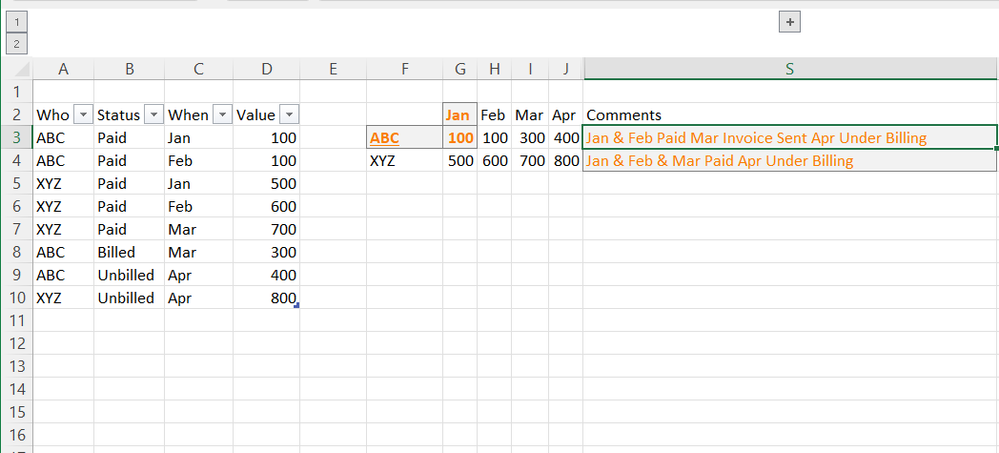Screen dimensions: 999x453
Task: Click value 500 in cell G4
Action: tap(460, 161)
